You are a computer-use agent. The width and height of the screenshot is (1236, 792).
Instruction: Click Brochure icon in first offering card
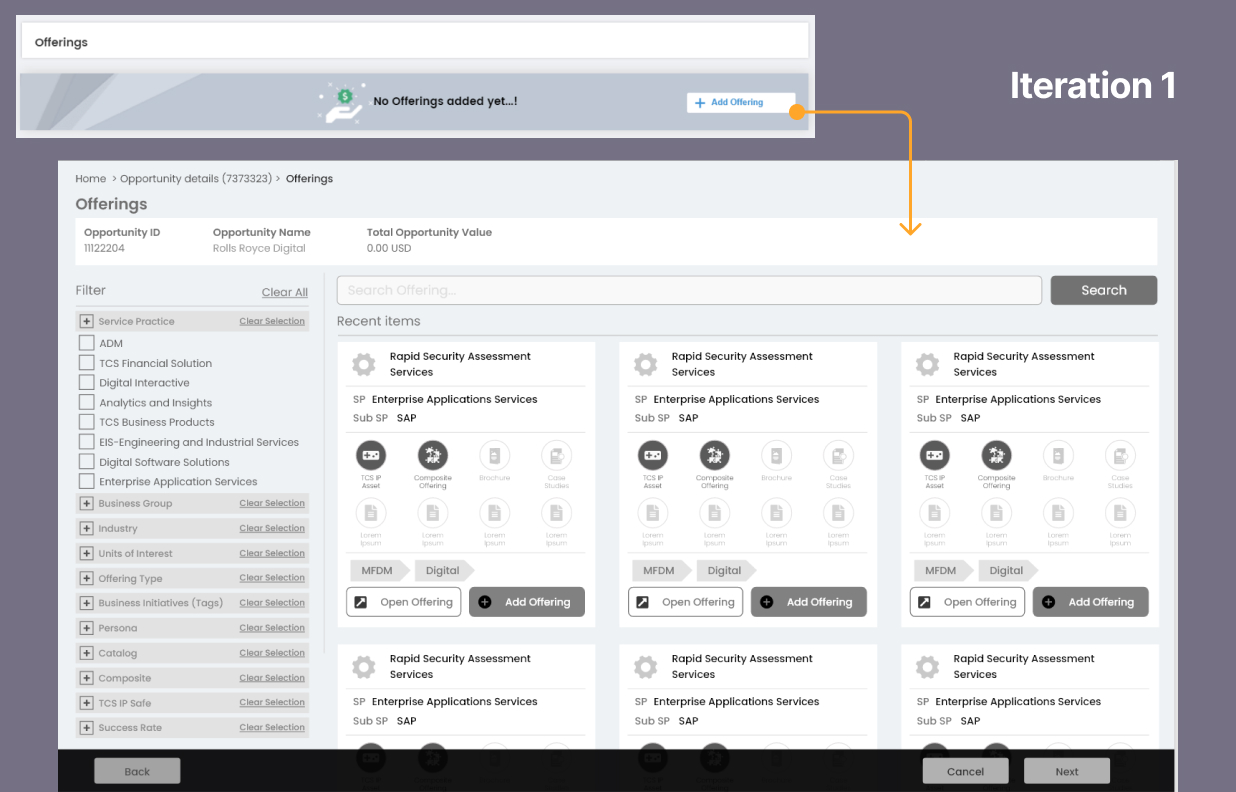click(x=494, y=456)
